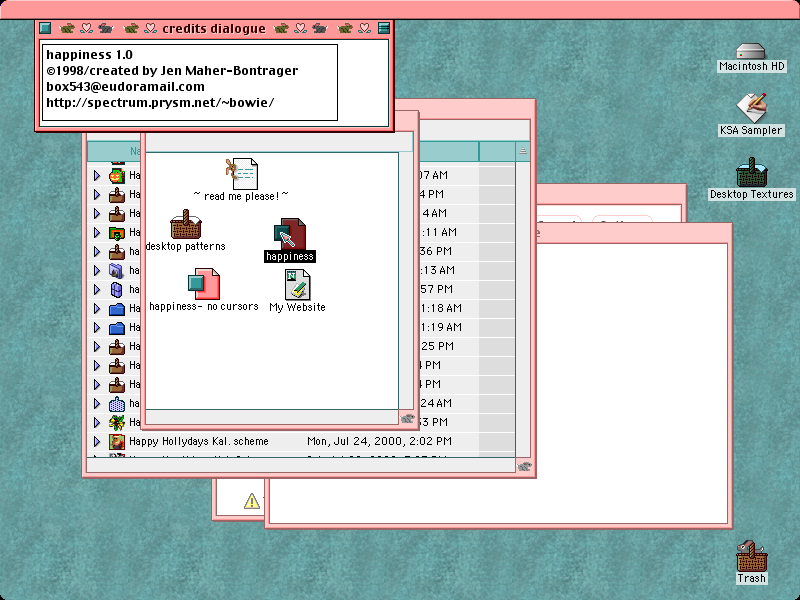Click the purple cube icon in the 57 PM row
This screenshot has width=800, height=600.
coord(117,290)
